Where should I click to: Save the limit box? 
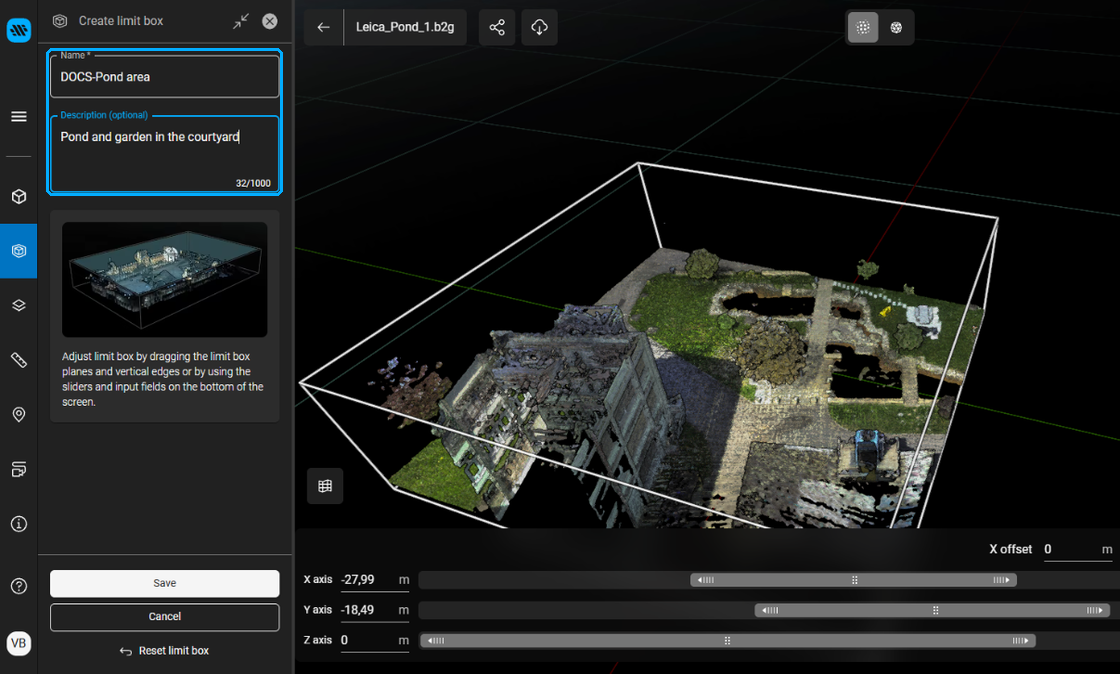tap(164, 583)
